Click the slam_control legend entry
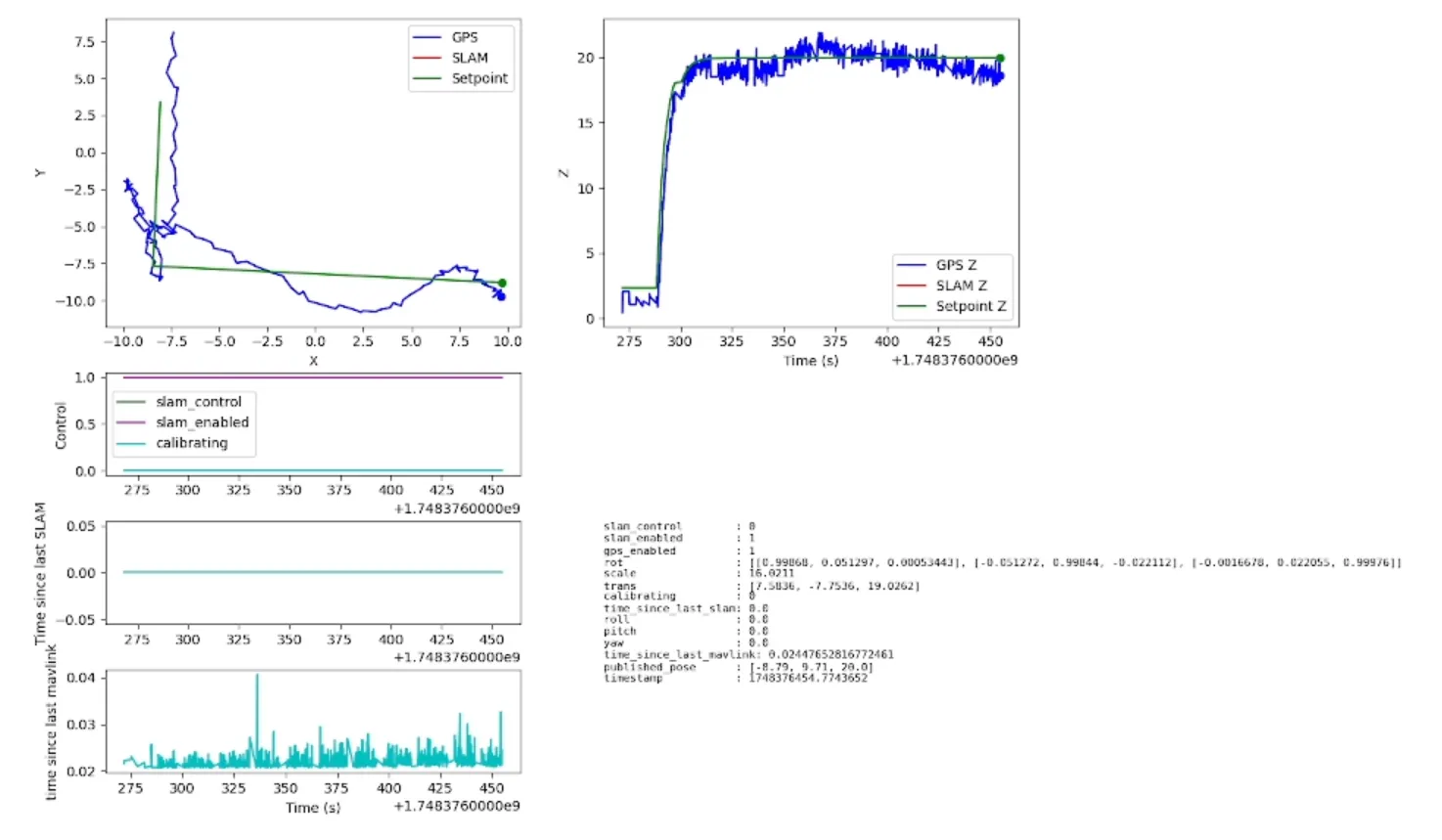Image resolution: width=1442 pixels, height=840 pixels. tap(179, 402)
